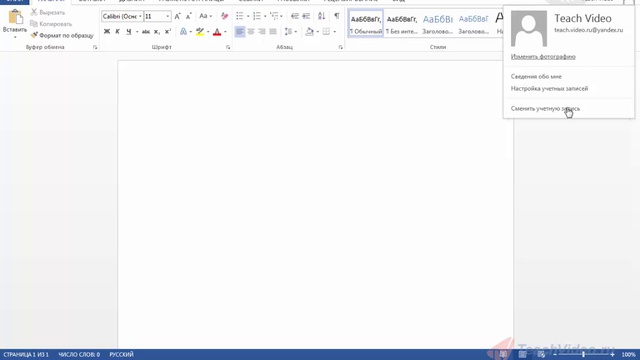Click the line spacing icon
Screen dimensions: 640x360
pos(288,31)
